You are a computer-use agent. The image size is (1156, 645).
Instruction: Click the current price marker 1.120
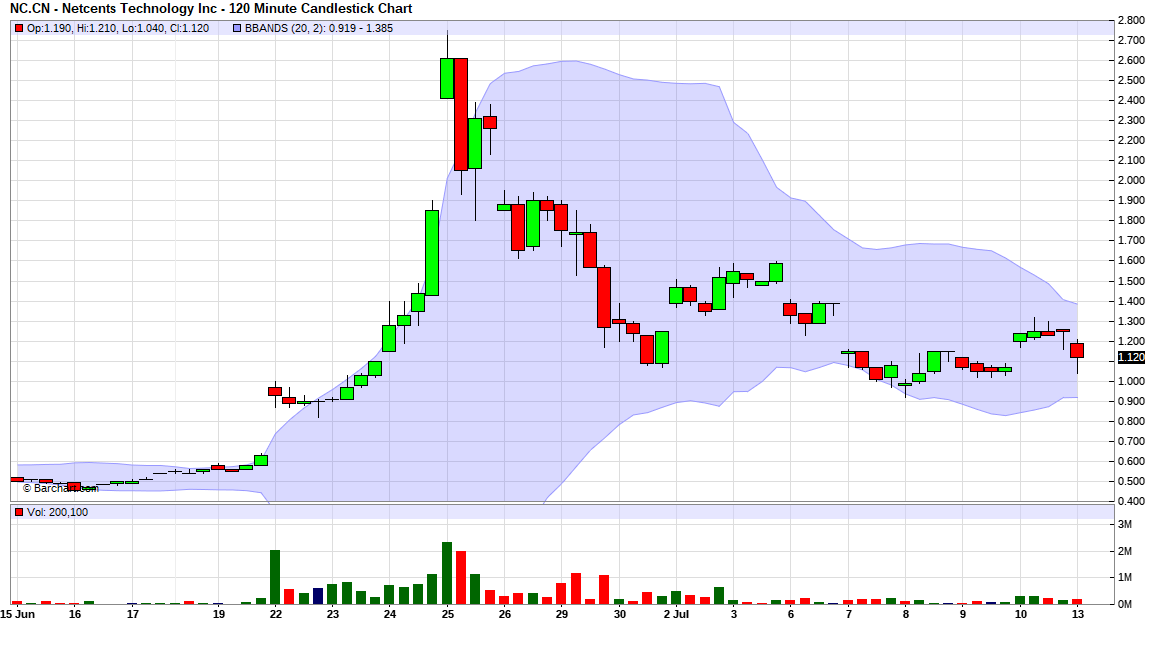1131,357
